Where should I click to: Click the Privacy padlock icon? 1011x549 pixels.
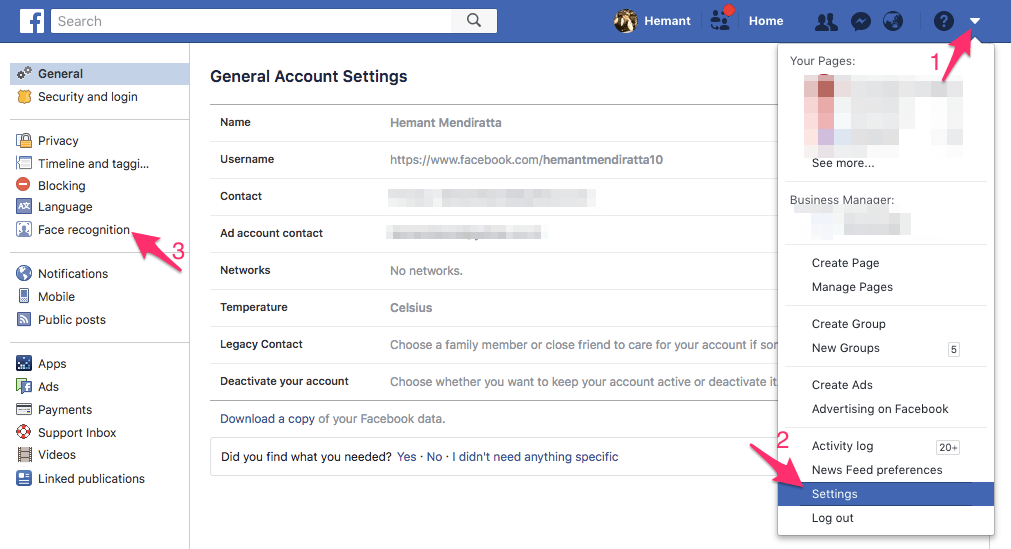pos(24,140)
